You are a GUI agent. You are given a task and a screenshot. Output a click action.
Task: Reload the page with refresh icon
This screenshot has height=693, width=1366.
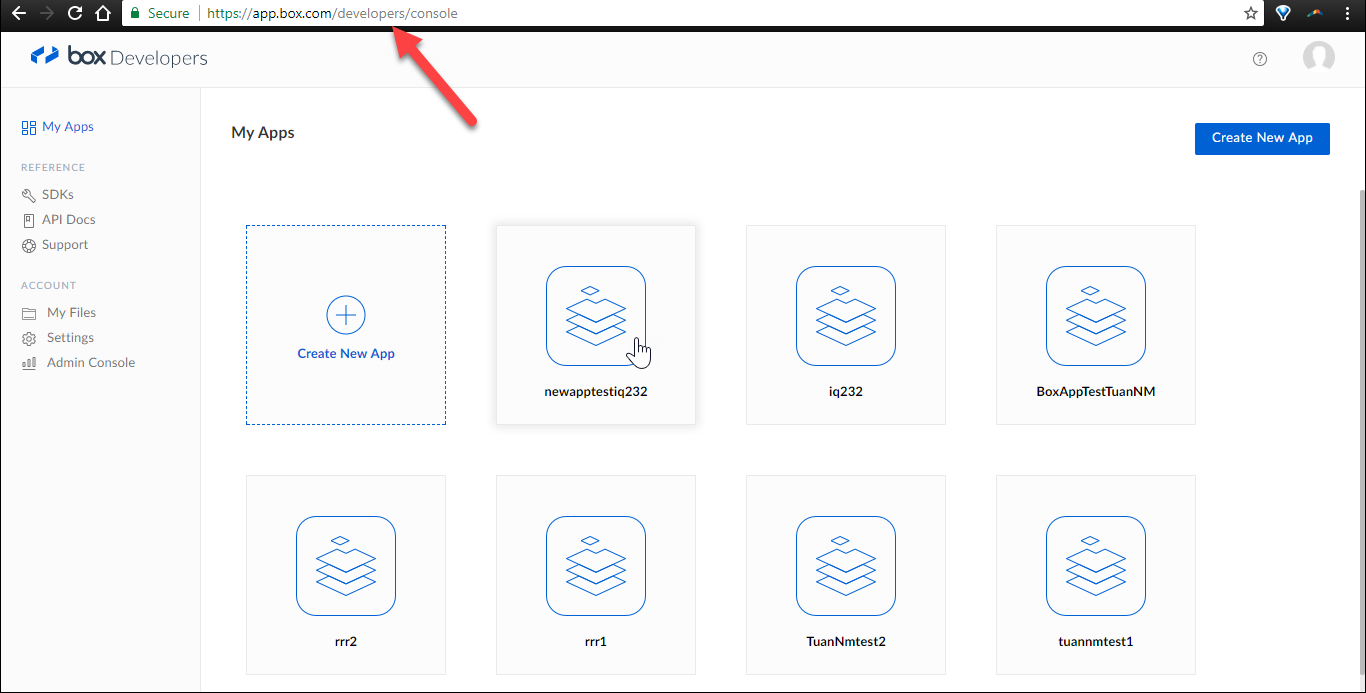[75, 13]
